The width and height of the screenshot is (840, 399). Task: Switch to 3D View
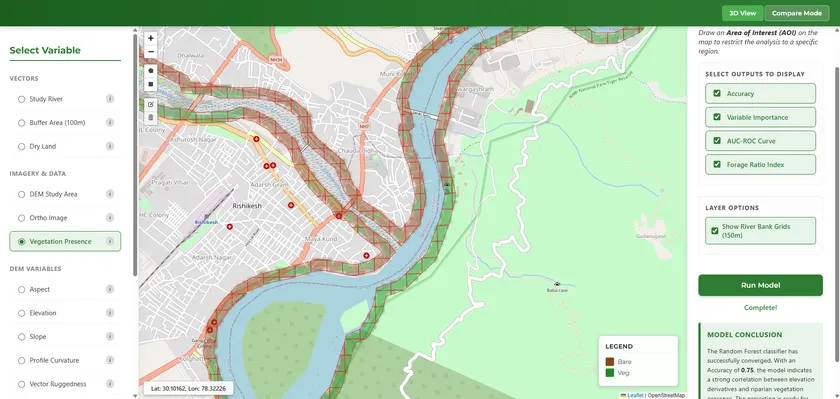click(742, 13)
